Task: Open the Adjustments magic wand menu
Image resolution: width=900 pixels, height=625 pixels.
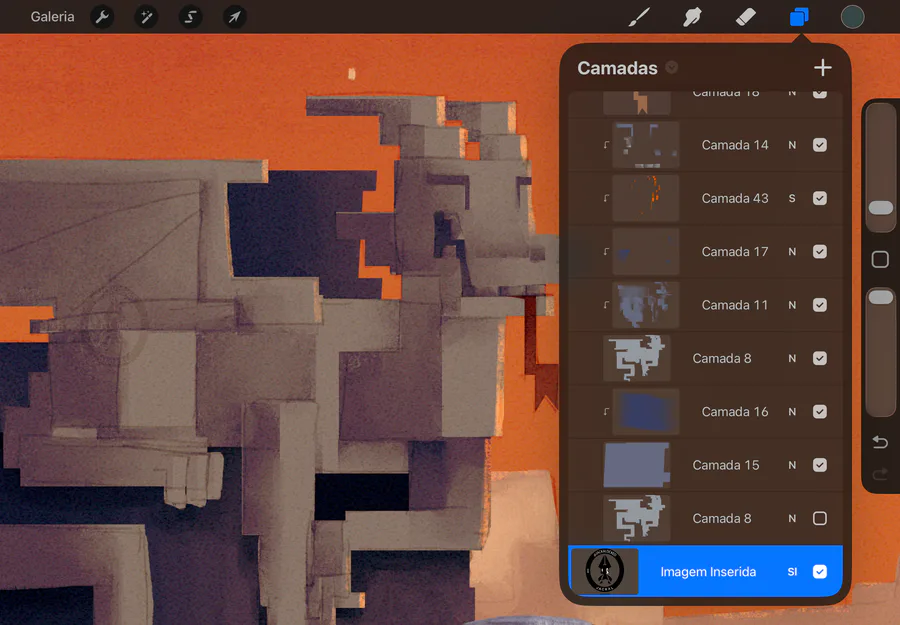Action: coord(146,17)
